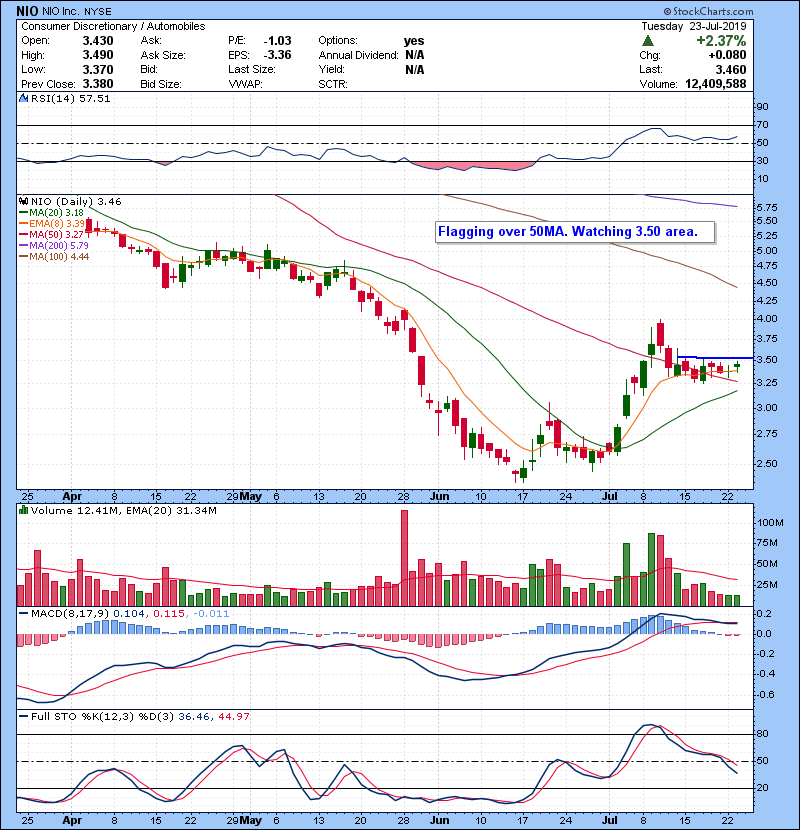
Task: Click the 'VWAP:' label
Action: [246, 84]
